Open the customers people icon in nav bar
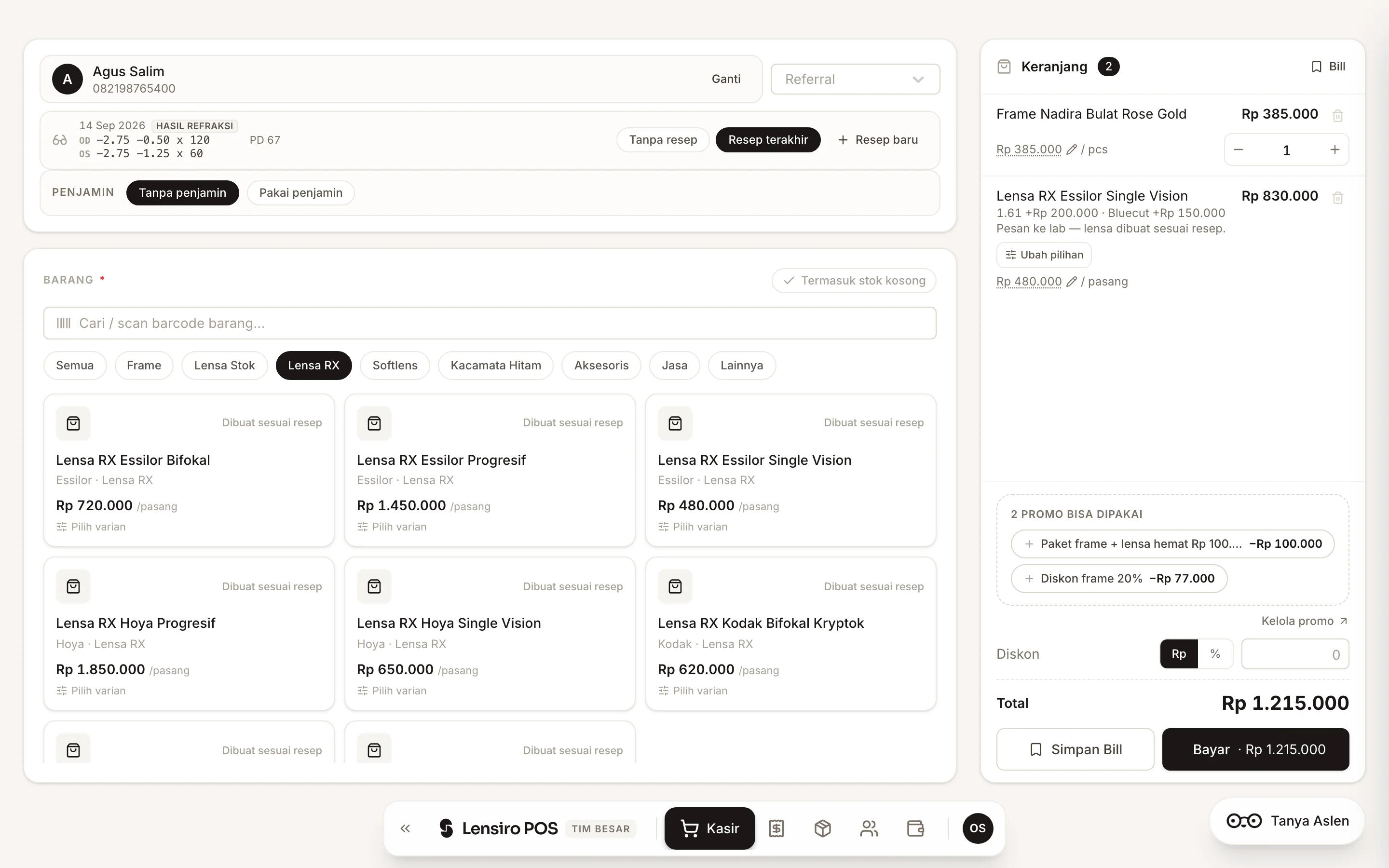This screenshot has height=868, width=1389. [869, 828]
